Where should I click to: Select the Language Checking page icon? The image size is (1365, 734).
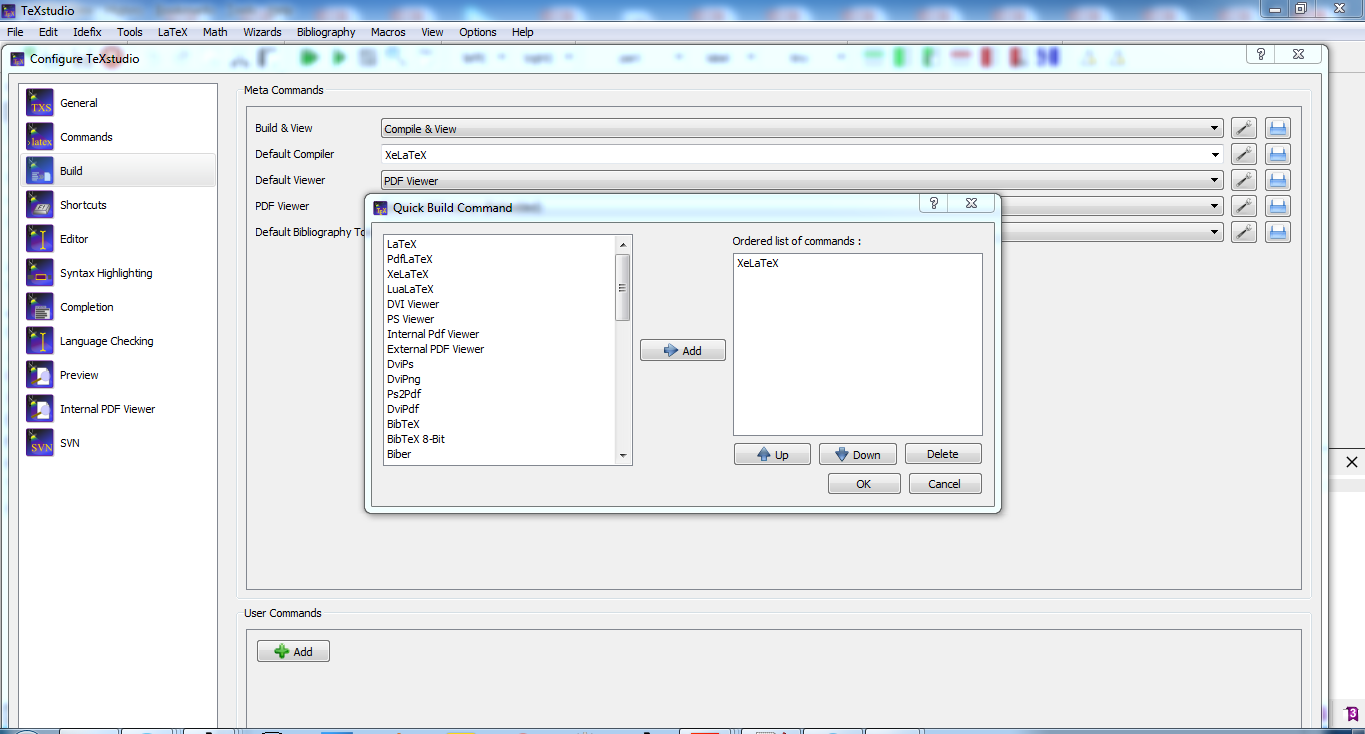point(40,341)
